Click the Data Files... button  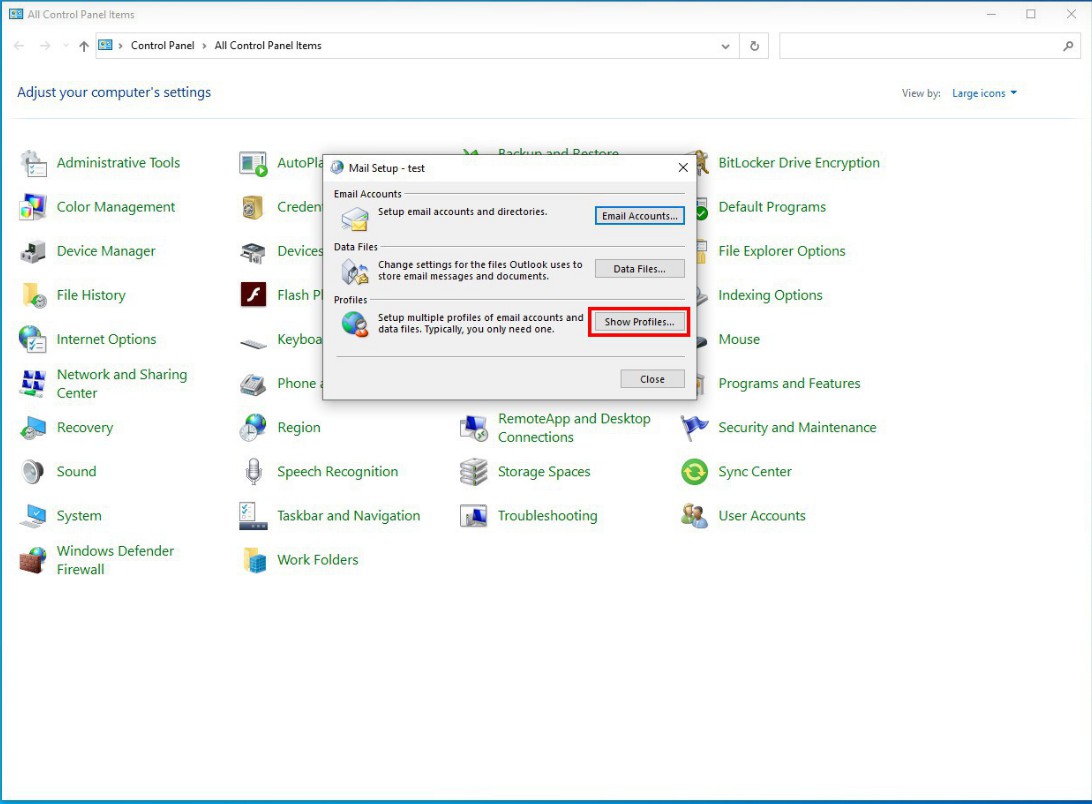click(x=639, y=269)
